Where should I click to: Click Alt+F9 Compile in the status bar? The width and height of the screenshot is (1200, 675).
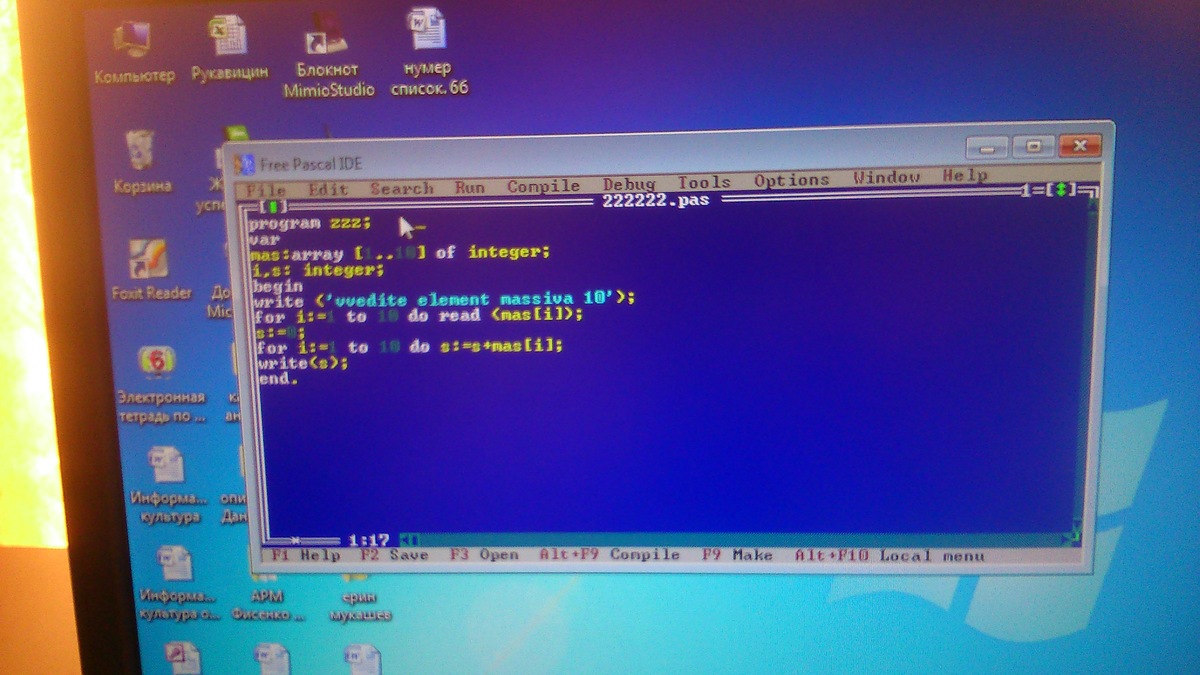coord(609,554)
